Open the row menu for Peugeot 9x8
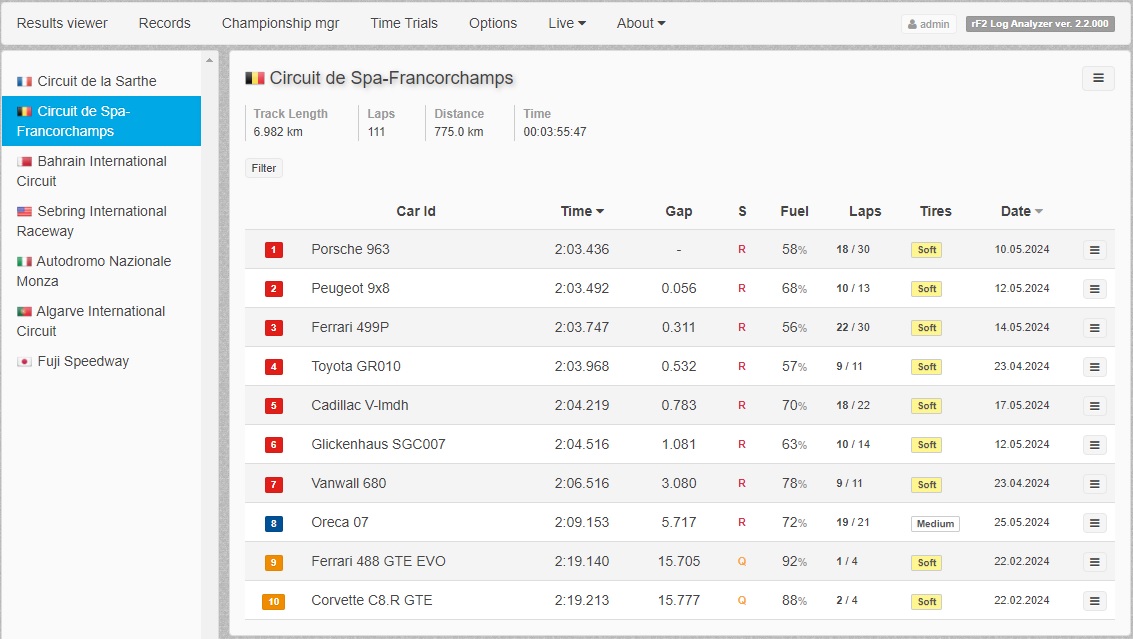Image resolution: width=1133 pixels, height=639 pixels. tap(1095, 289)
